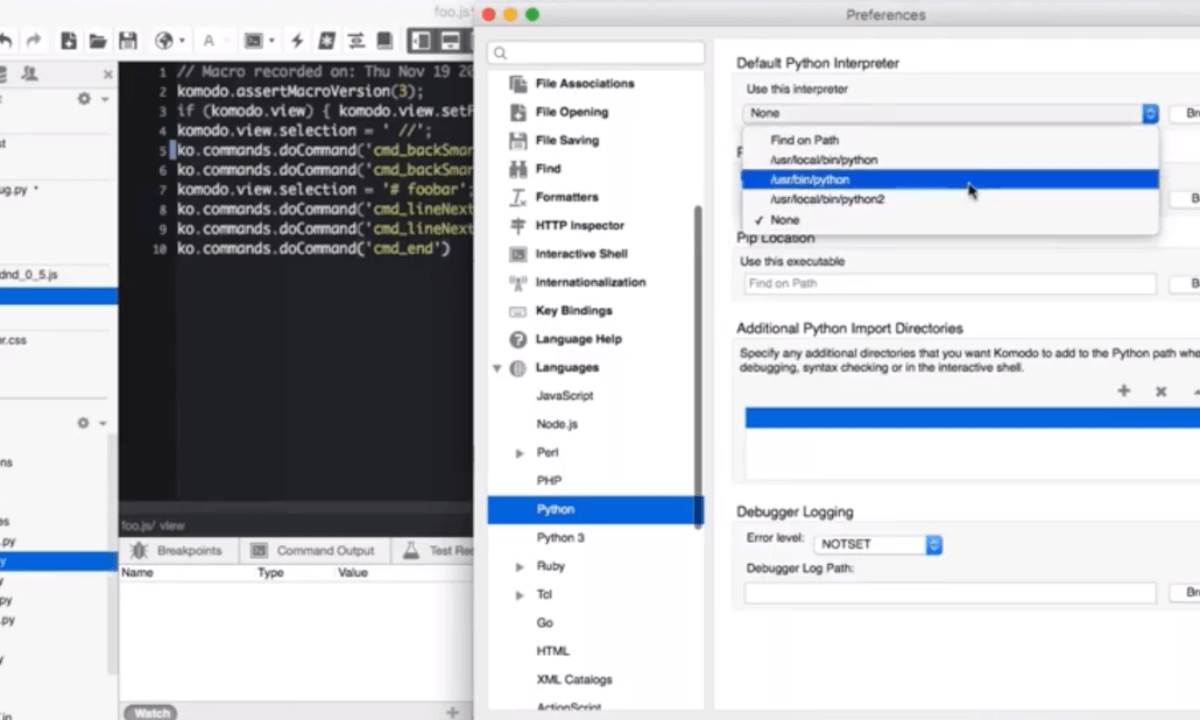The height and width of the screenshot is (720, 1200).
Task: Click the Value column header
Action: [353, 573]
